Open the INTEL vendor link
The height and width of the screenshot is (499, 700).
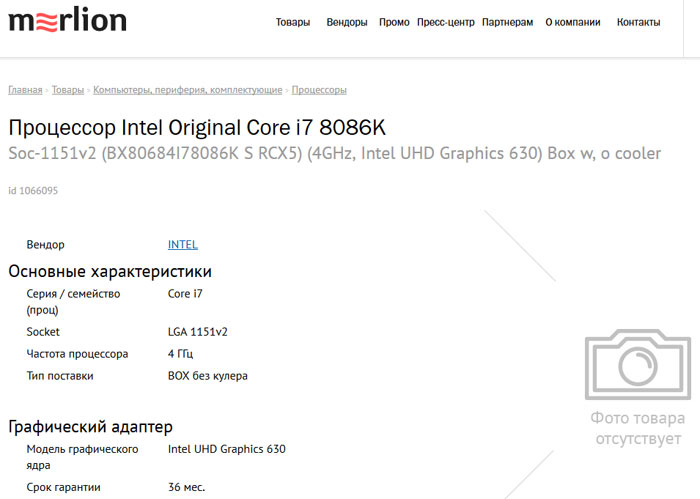tap(183, 245)
